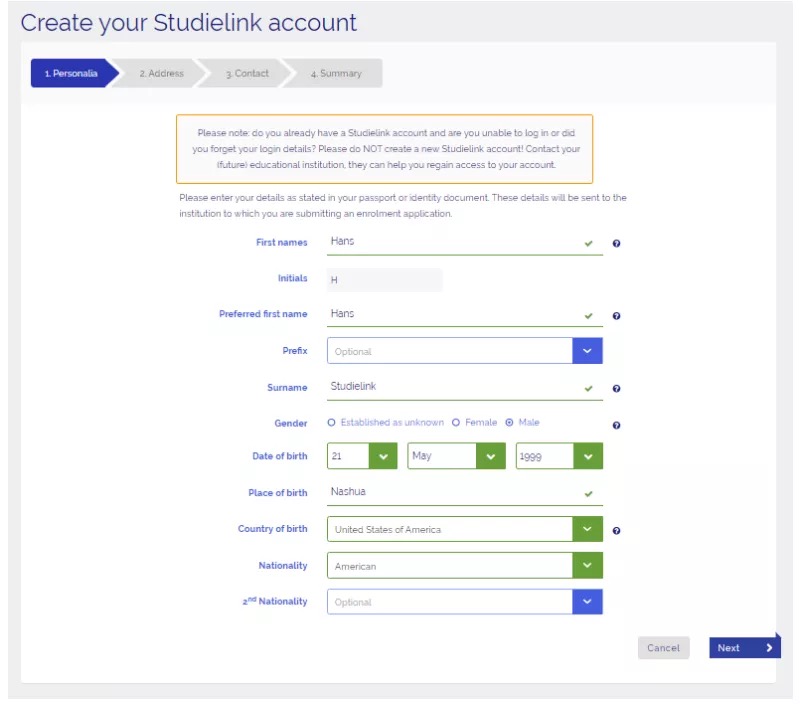Go to the 1. Personalia step
Viewport: 804px width, 713px height.
pyautogui.click(x=74, y=73)
